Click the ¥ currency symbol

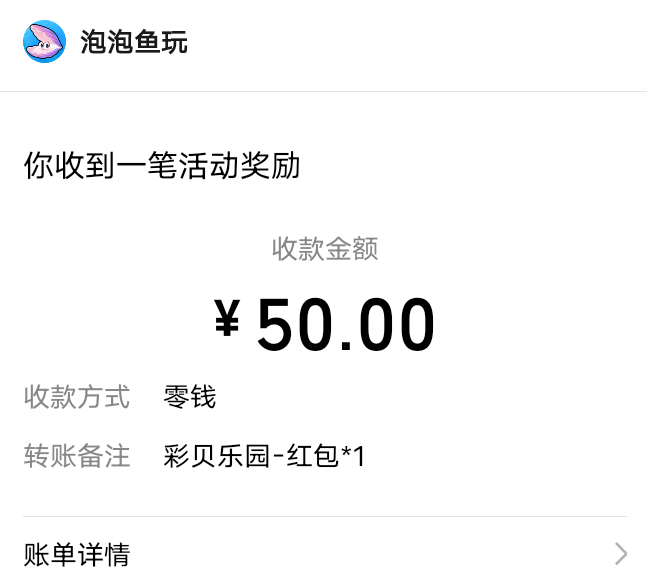coord(228,320)
